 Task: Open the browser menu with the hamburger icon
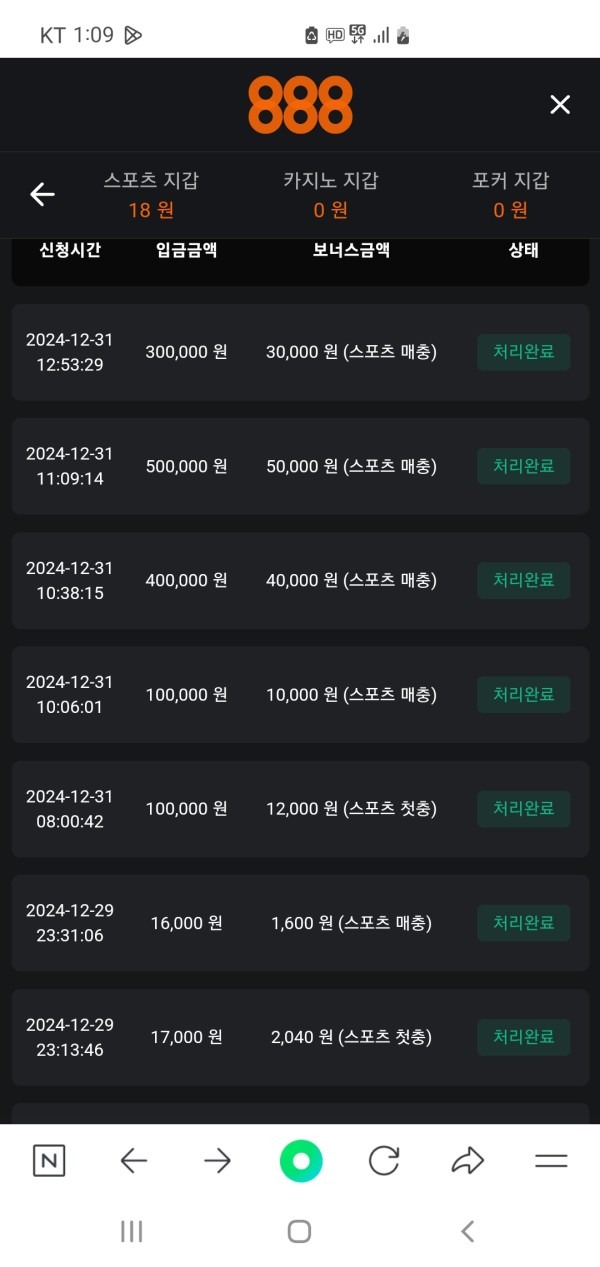[550, 1160]
